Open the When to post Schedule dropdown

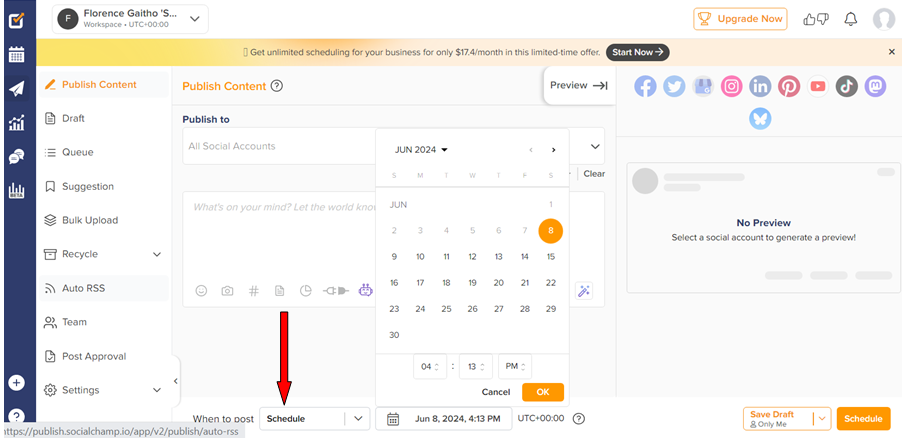(315, 418)
